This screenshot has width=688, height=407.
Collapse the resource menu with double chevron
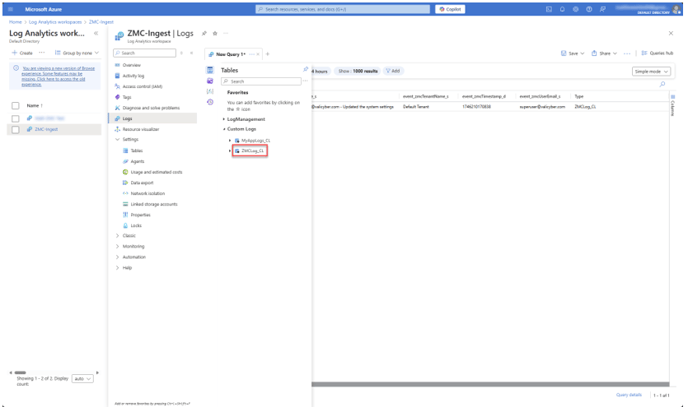[x=192, y=53]
